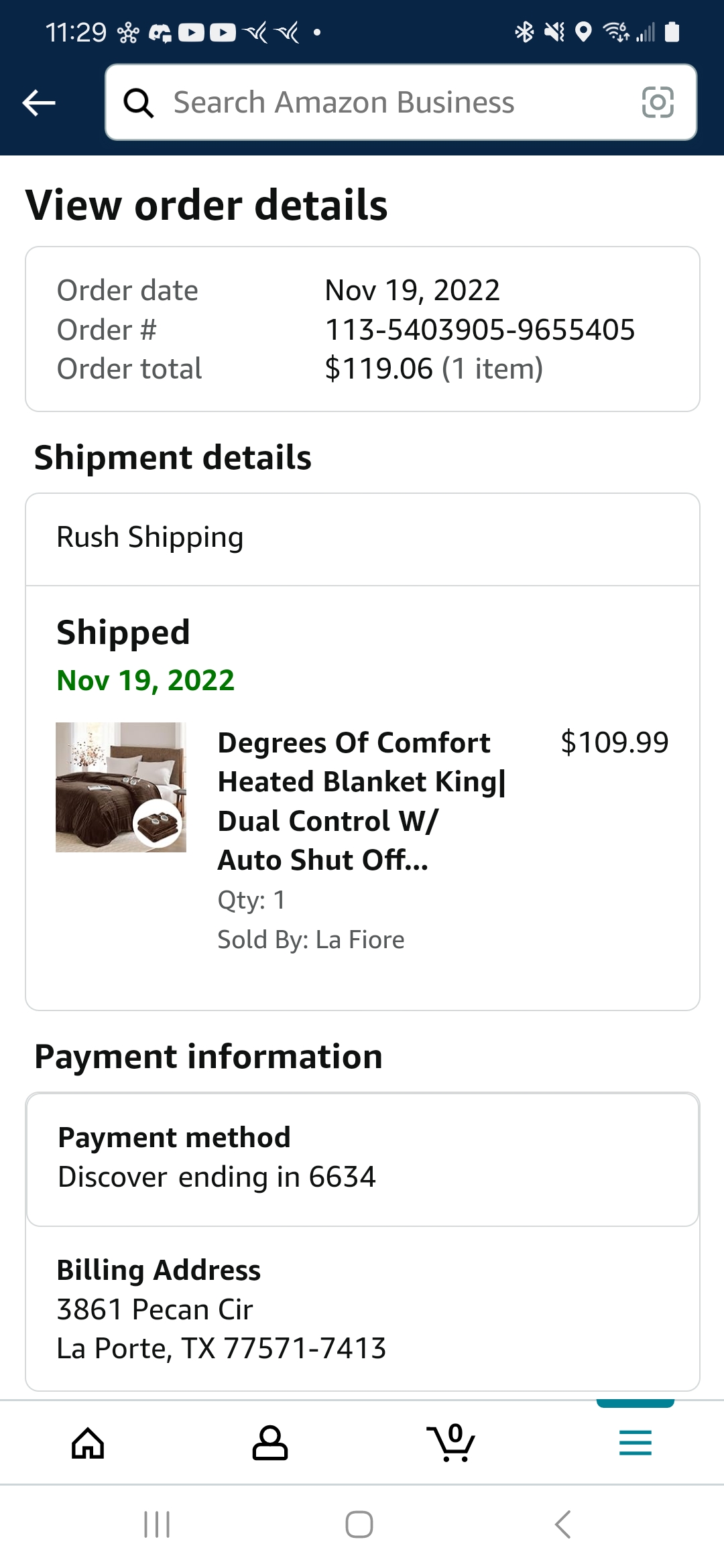
Task: Tap Payment method Discover card section
Action: point(363,1159)
